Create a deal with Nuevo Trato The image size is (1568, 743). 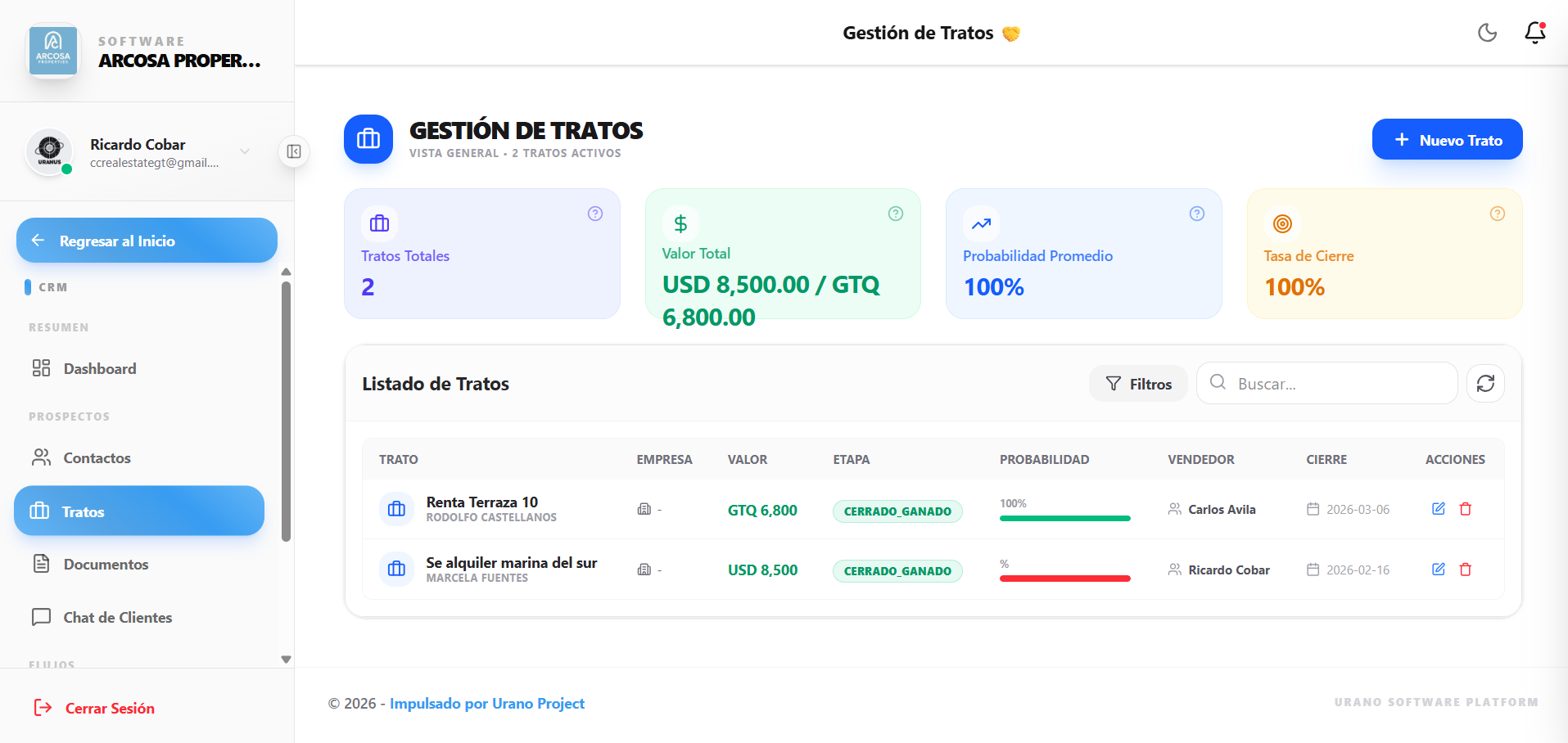point(1447,139)
